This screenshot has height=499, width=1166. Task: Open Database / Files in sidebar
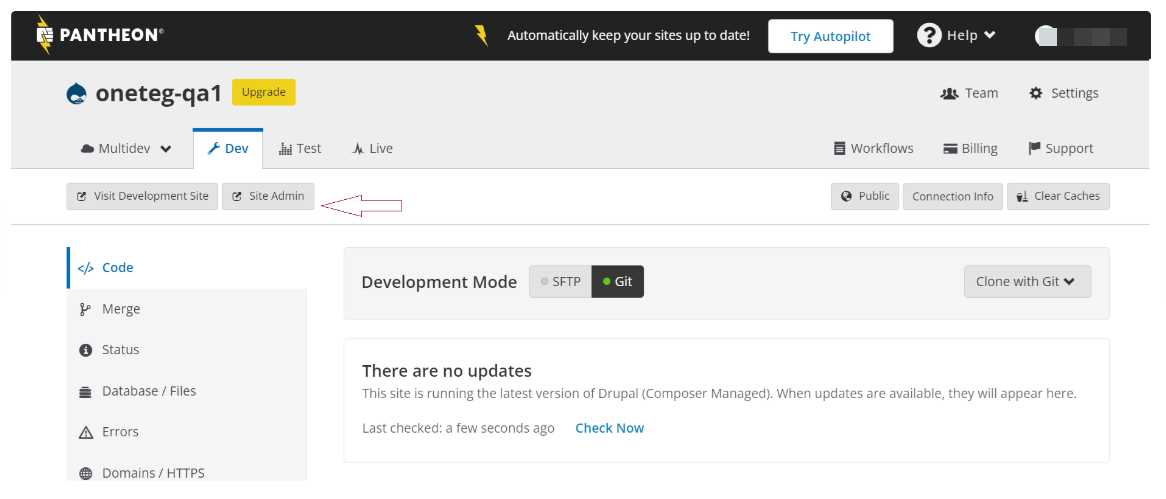point(149,391)
